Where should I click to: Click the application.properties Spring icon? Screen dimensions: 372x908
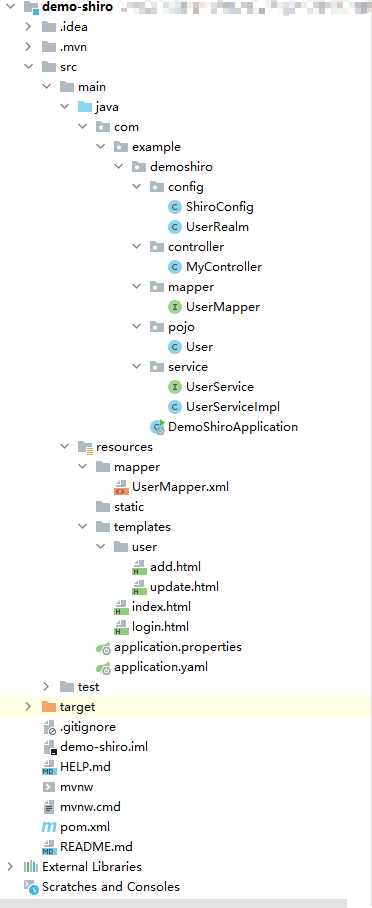click(103, 647)
